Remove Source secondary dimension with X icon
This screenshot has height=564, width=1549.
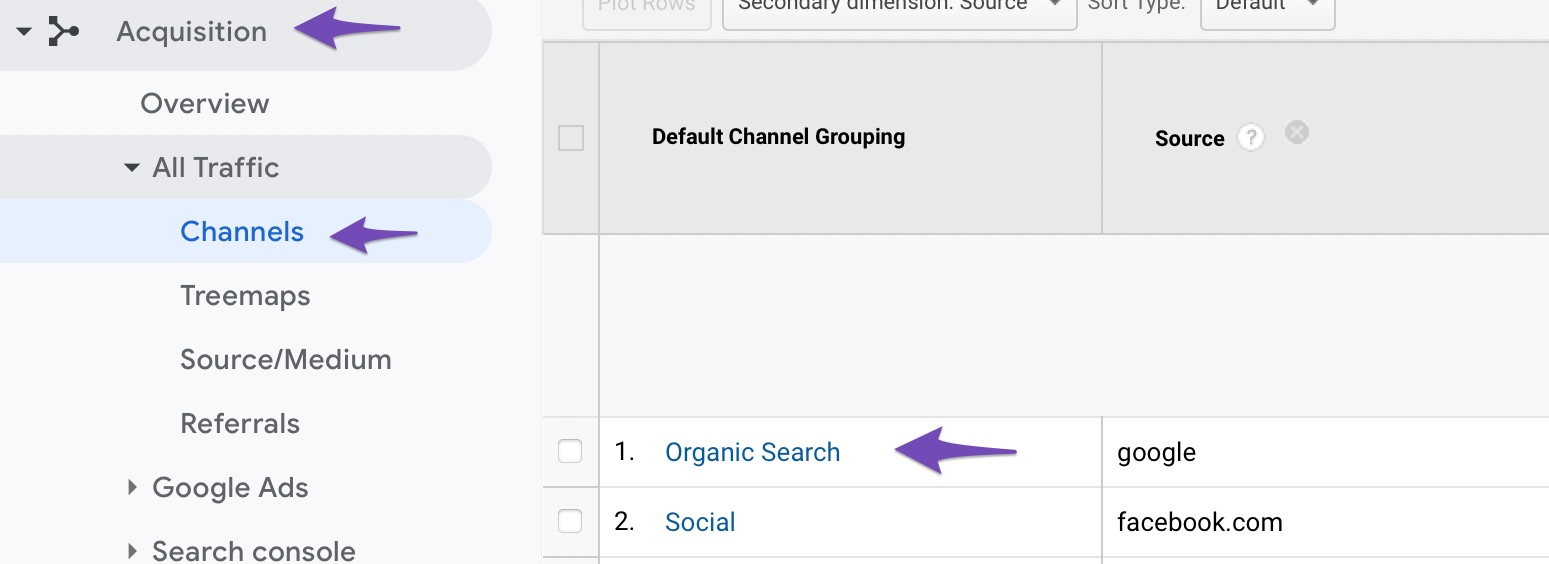coord(1297,133)
